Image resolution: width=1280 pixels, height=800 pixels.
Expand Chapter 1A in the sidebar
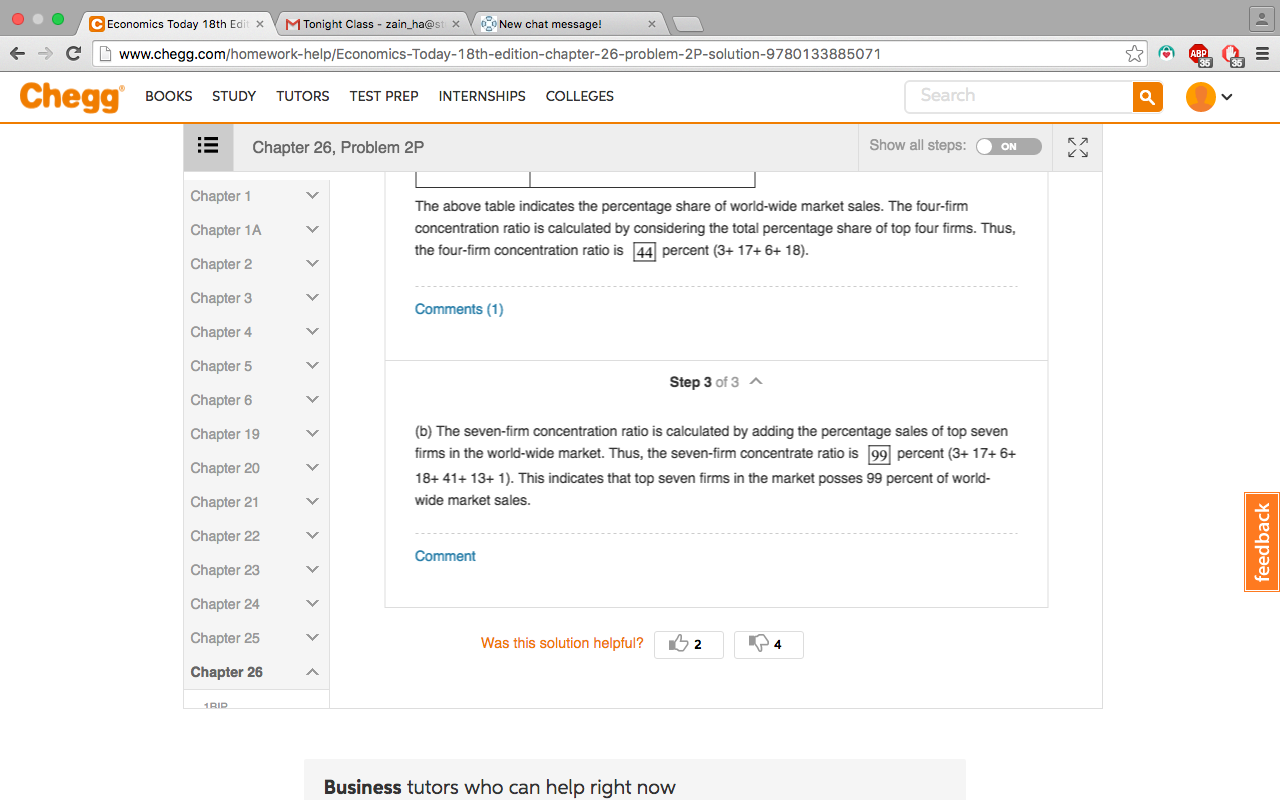click(x=256, y=230)
